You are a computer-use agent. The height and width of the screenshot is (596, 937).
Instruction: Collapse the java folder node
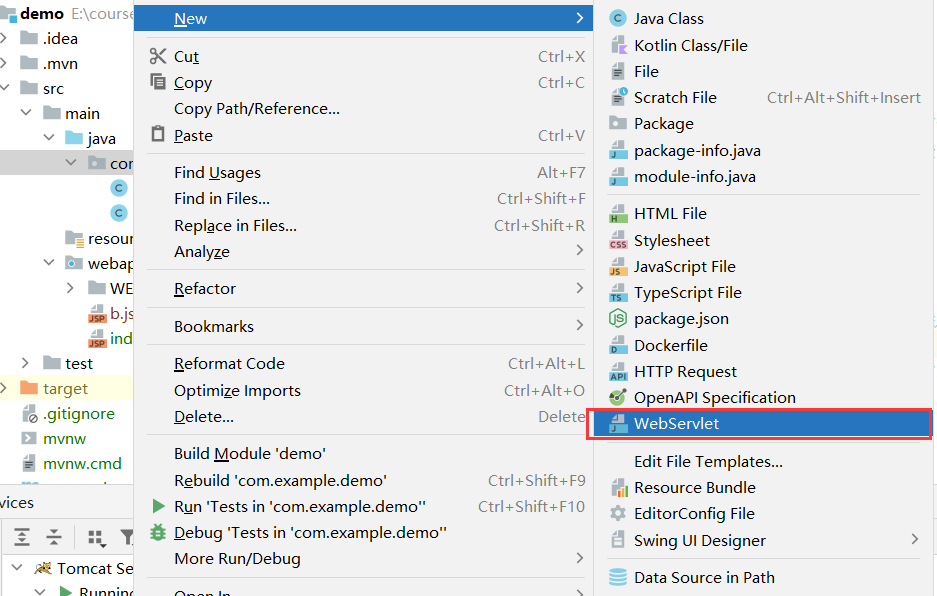48,138
